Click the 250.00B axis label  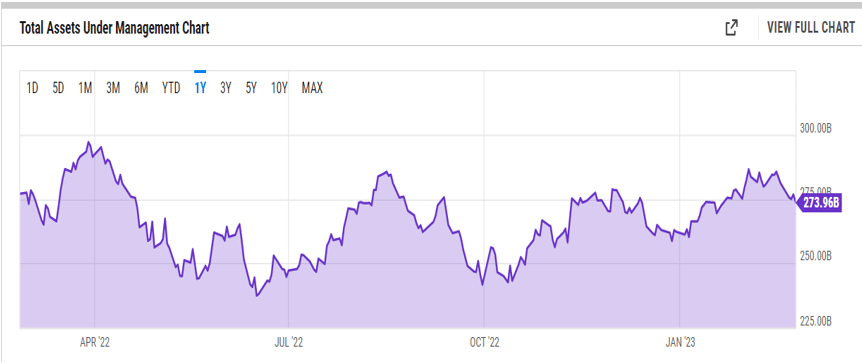tap(815, 256)
